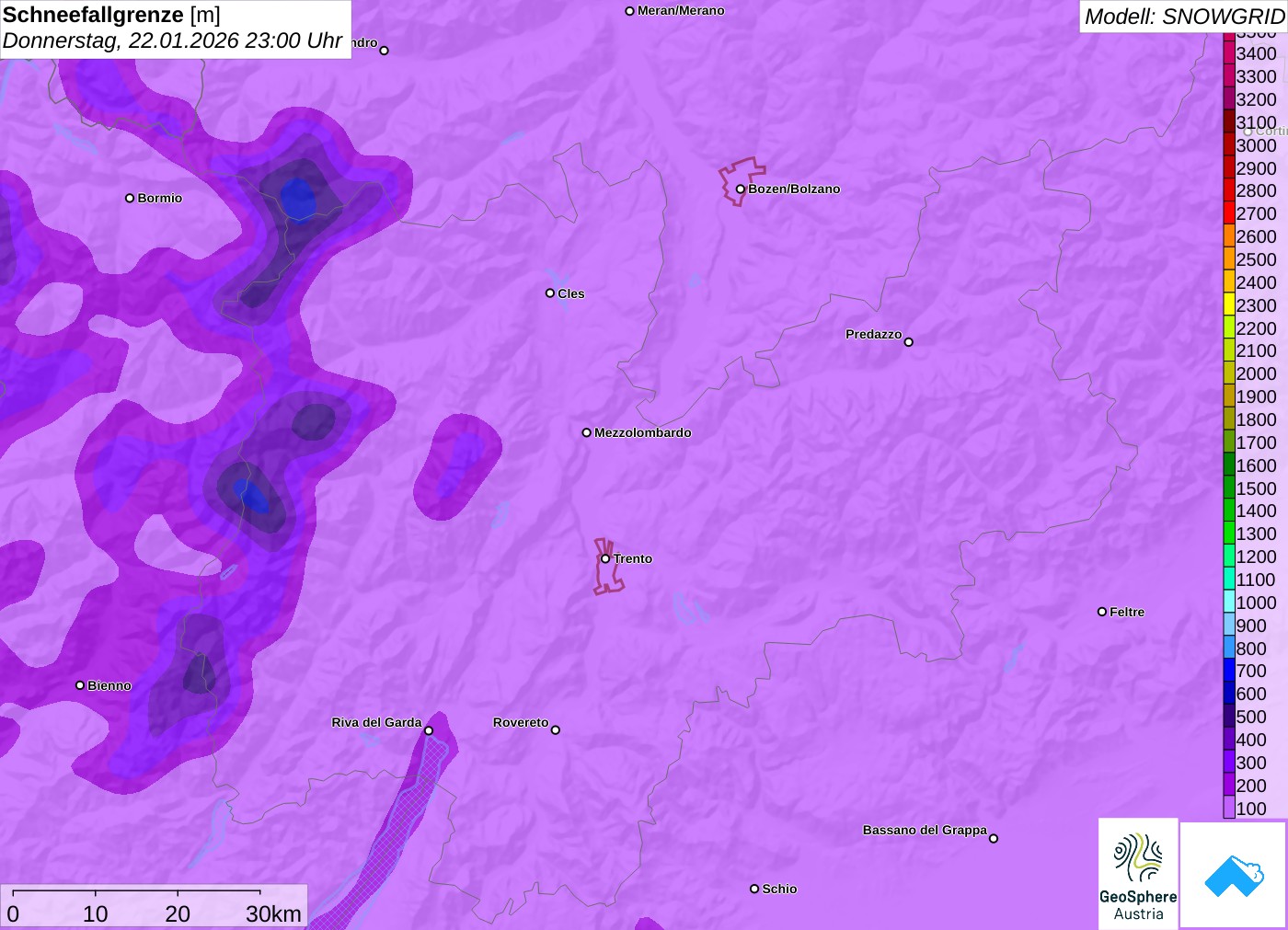Click the scale bar 10 label
This screenshot has width=1288, height=930.
[96, 913]
